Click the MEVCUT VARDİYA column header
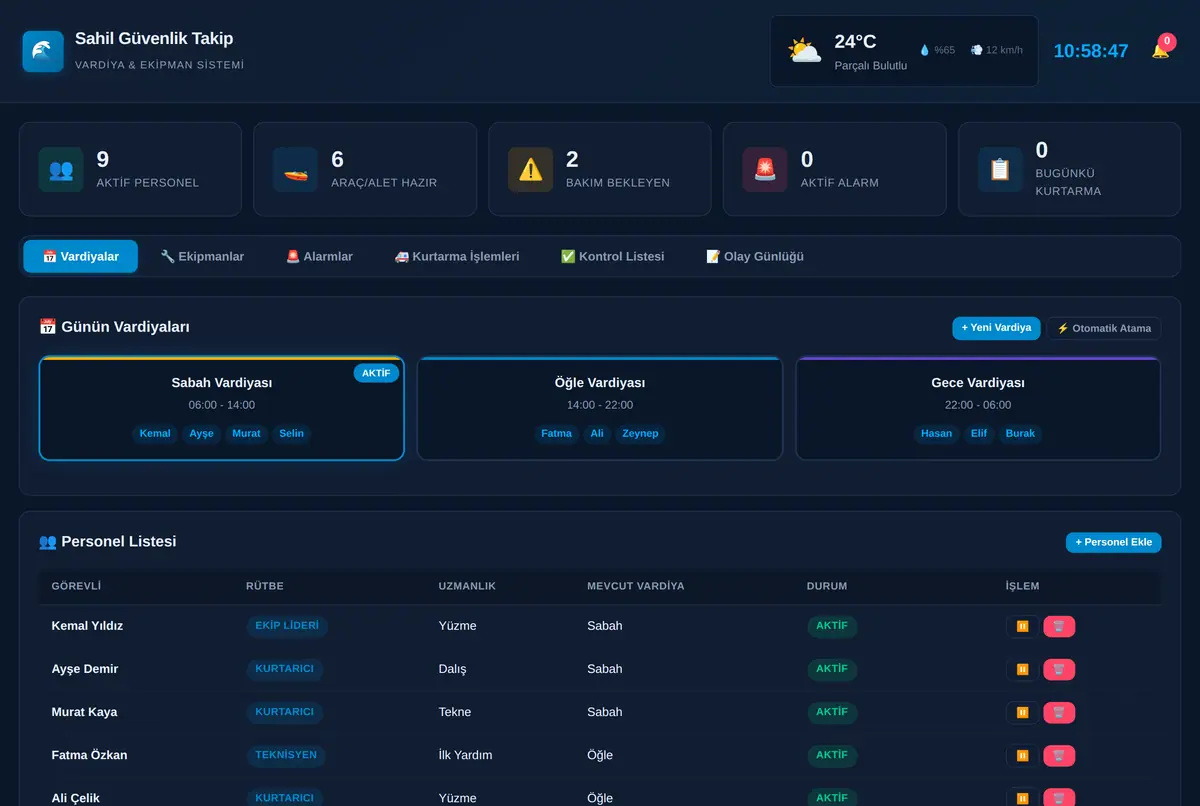This screenshot has height=806, width=1200. point(636,586)
